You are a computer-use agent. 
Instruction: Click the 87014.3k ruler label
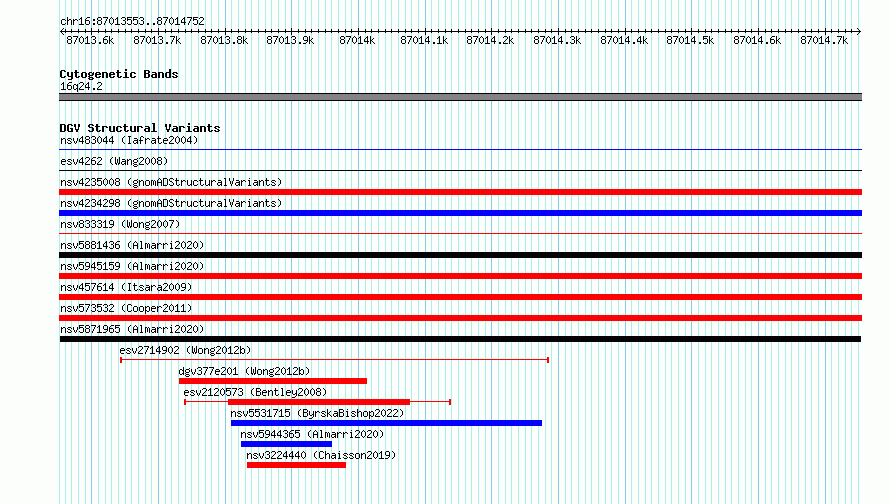(x=557, y=40)
